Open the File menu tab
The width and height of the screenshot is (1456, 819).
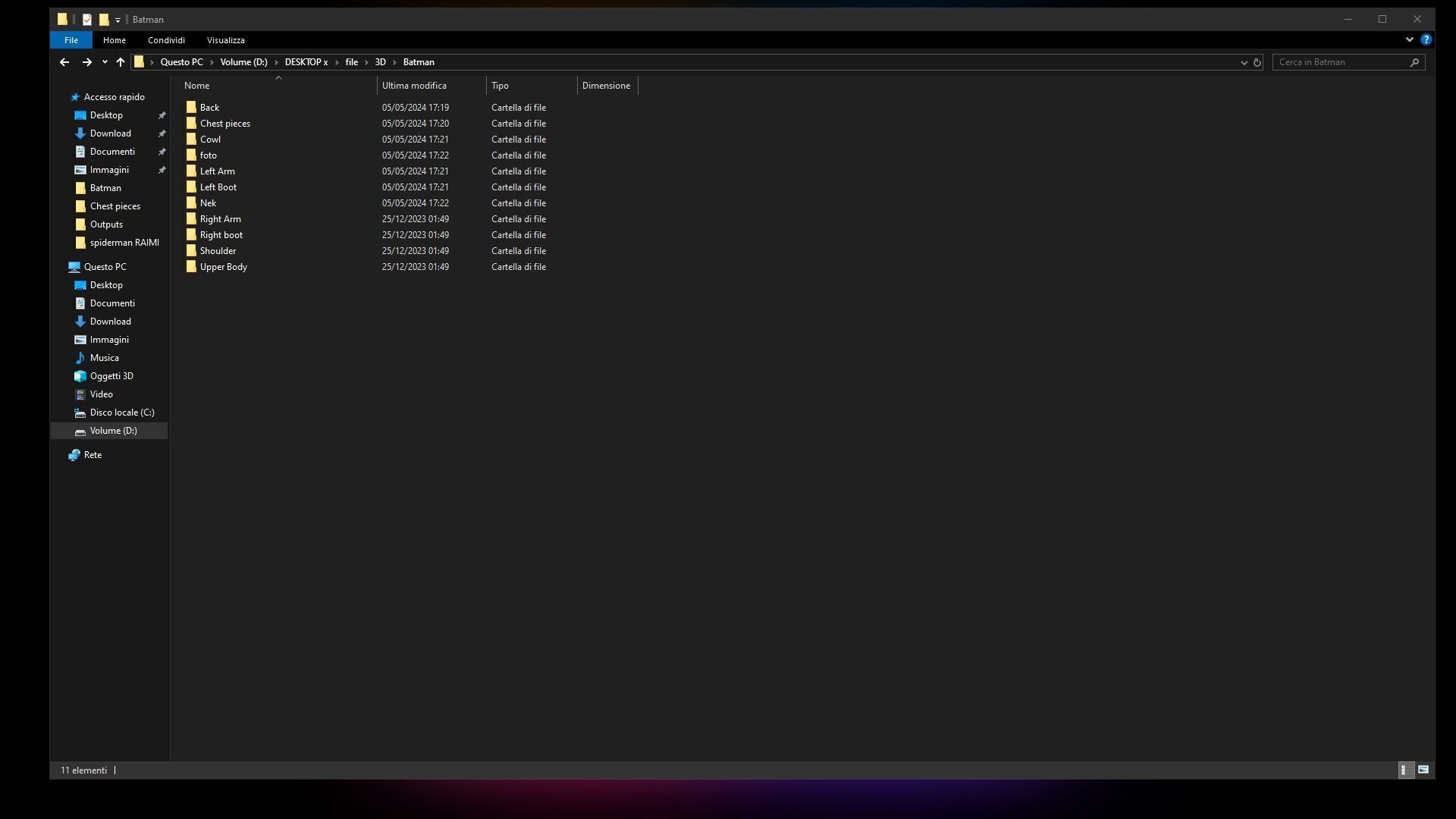click(x=71, y=40)
